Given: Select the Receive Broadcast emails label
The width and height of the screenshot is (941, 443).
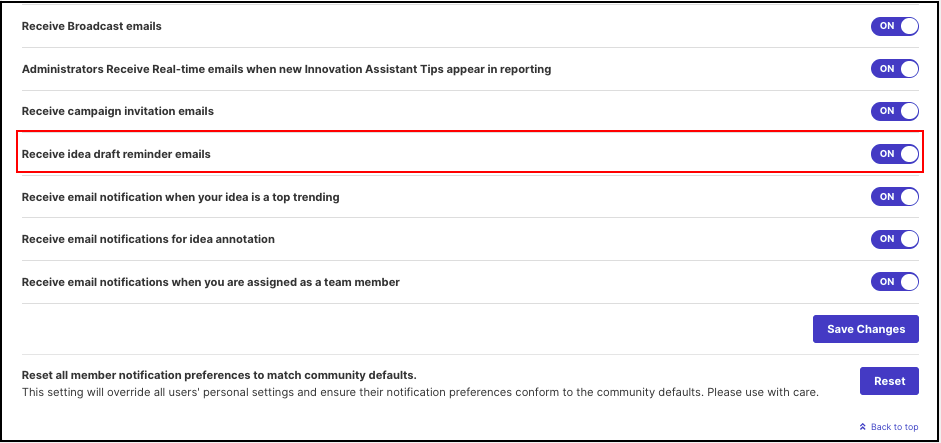Looking at the screenshot, I should 92,26.
